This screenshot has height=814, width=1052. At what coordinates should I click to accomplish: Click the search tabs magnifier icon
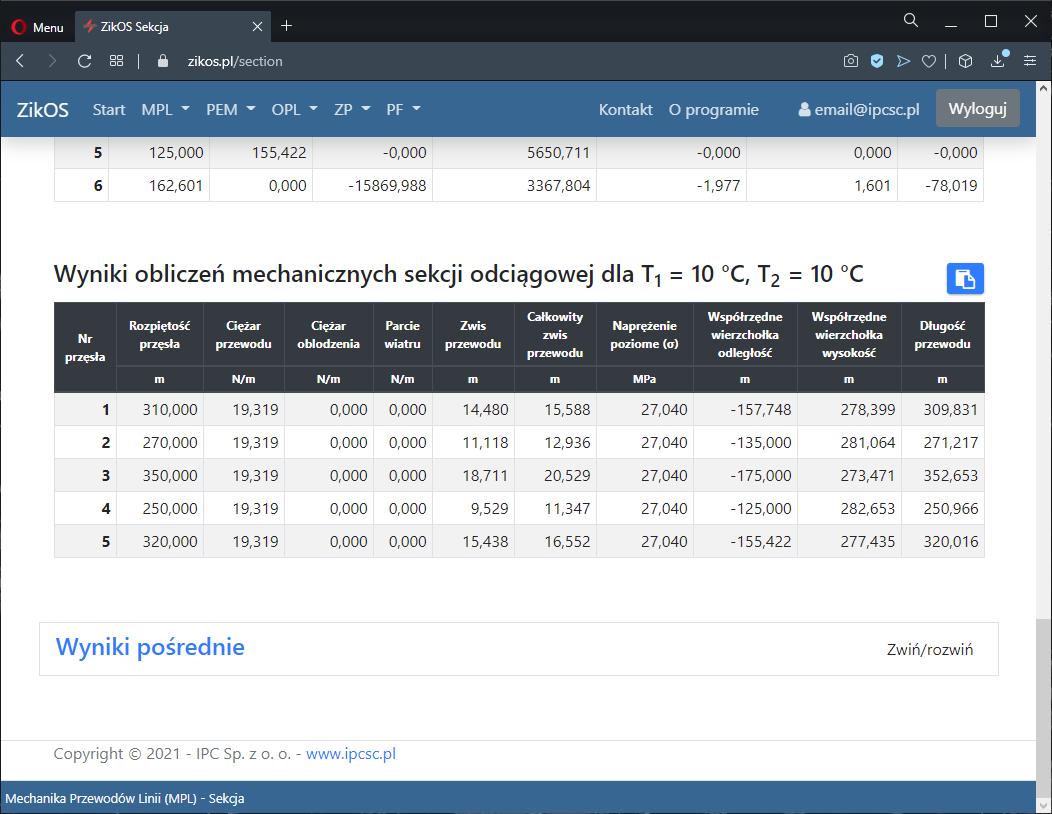[911, 21]
